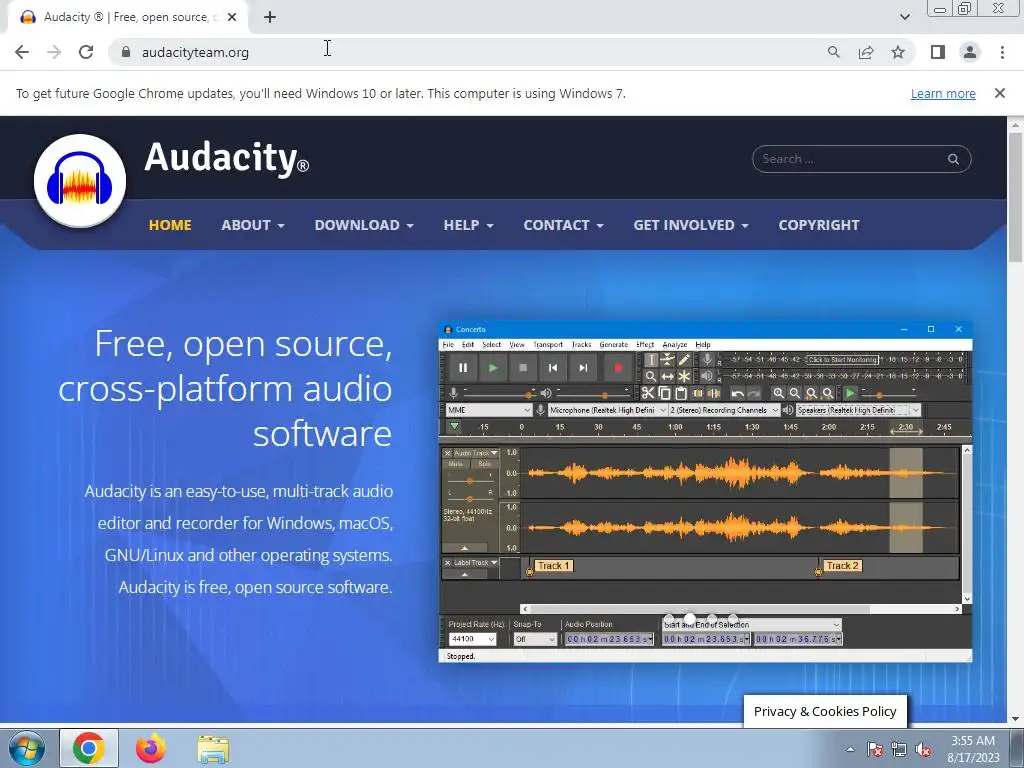Screen dimensions: 1024x768
Task: Click the website search magnifier icon
Action: coord(953,159)
